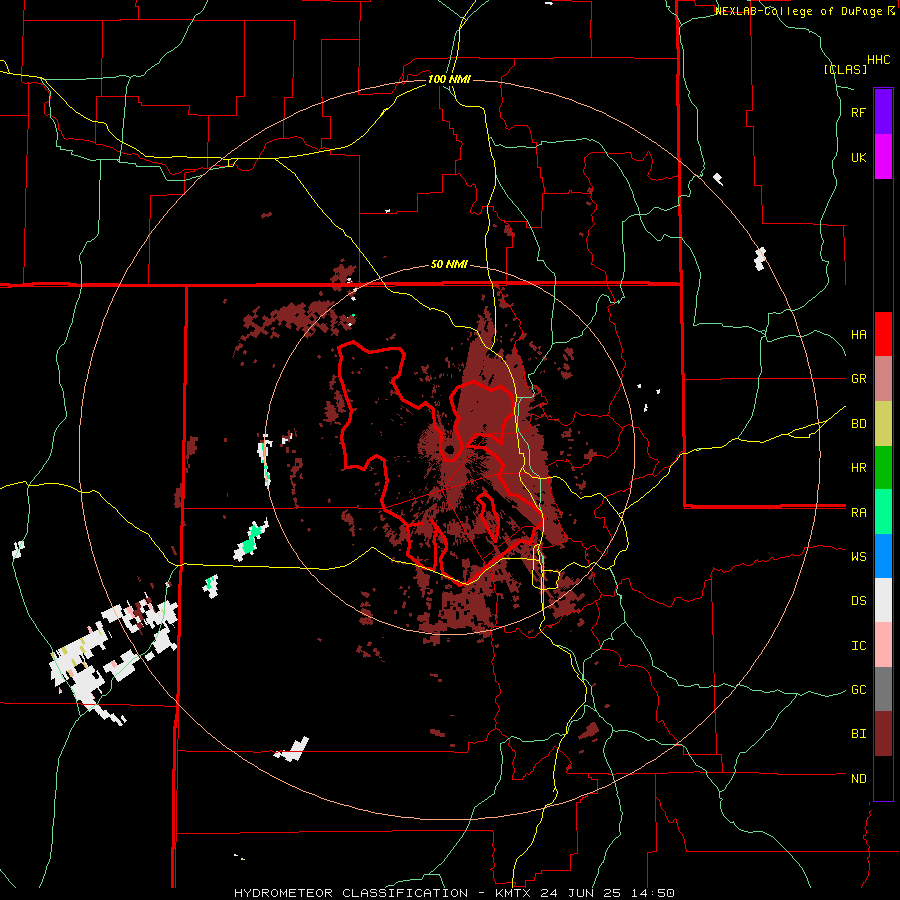Click the ND legend label
This screenshot has width=900, height=900.
pyautogui.click(x=858, y=779)
